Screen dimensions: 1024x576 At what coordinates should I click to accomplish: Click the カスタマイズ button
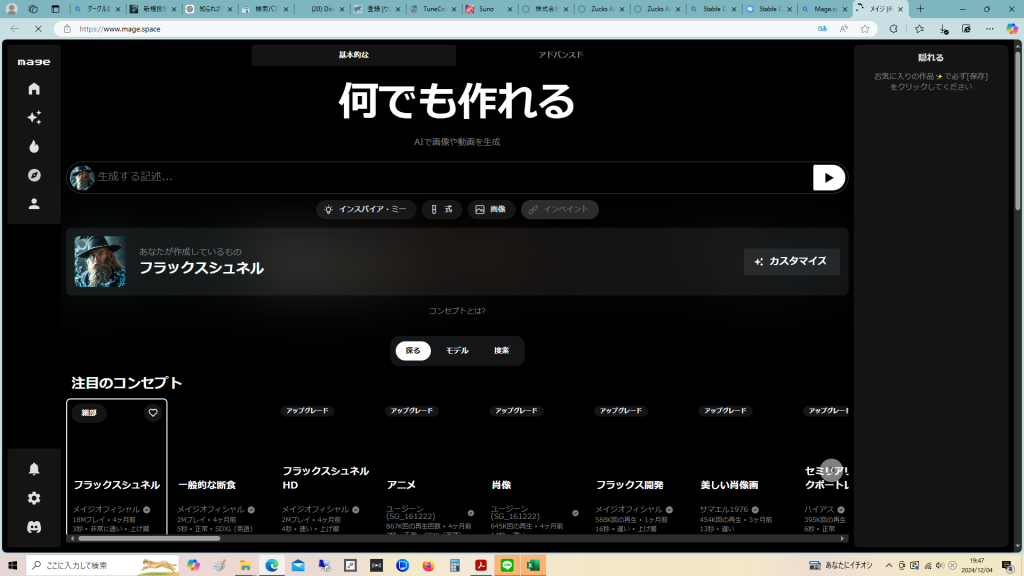(791, 261)
